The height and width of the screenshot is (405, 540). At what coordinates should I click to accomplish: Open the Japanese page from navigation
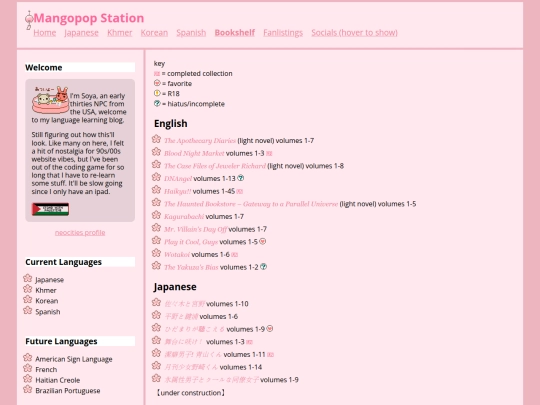tap(81, 33)
